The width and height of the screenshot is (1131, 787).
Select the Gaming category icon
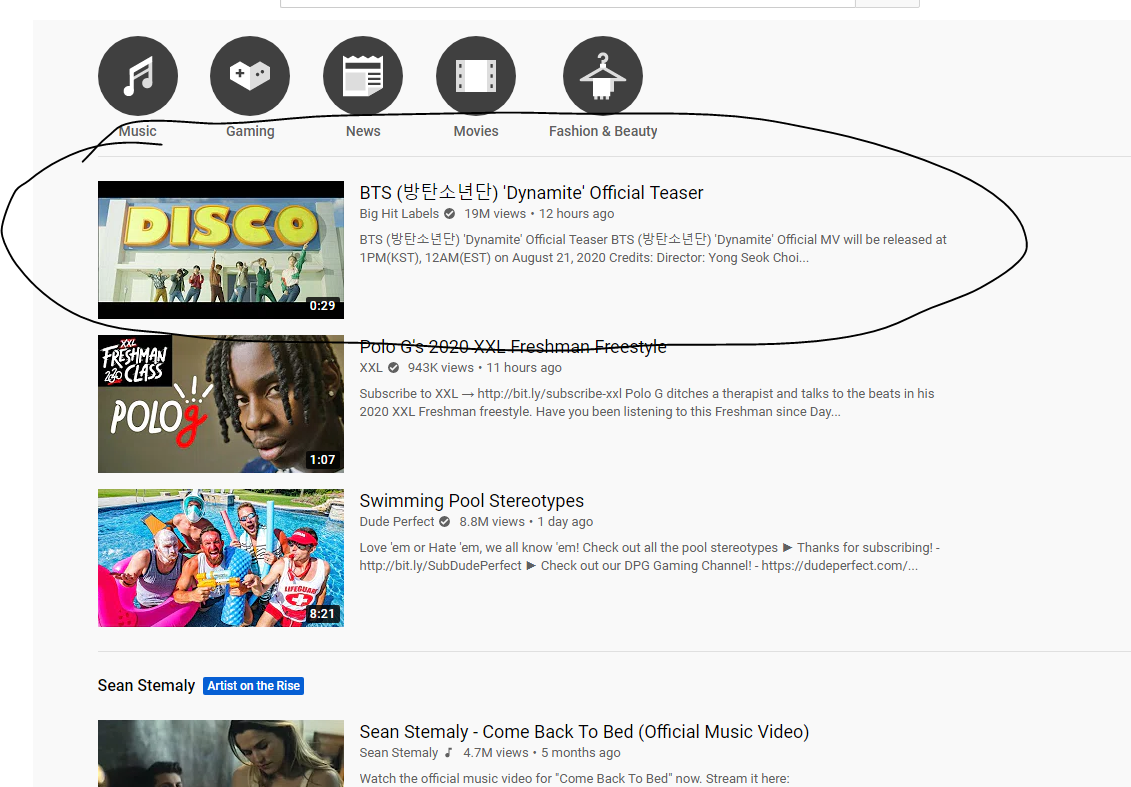click(250, 76)
